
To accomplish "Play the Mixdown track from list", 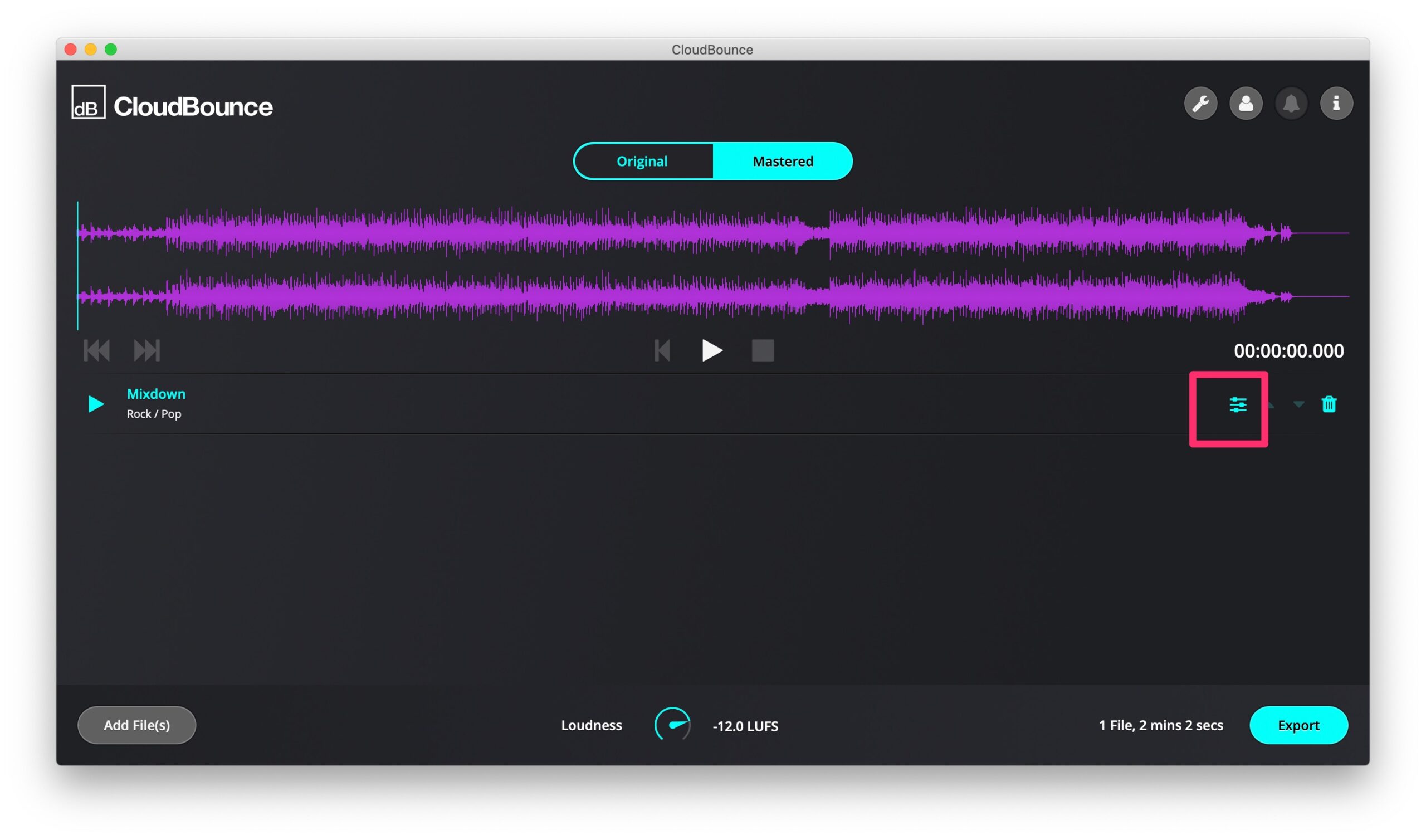I will pyautogui.click(x=96, y=404).
